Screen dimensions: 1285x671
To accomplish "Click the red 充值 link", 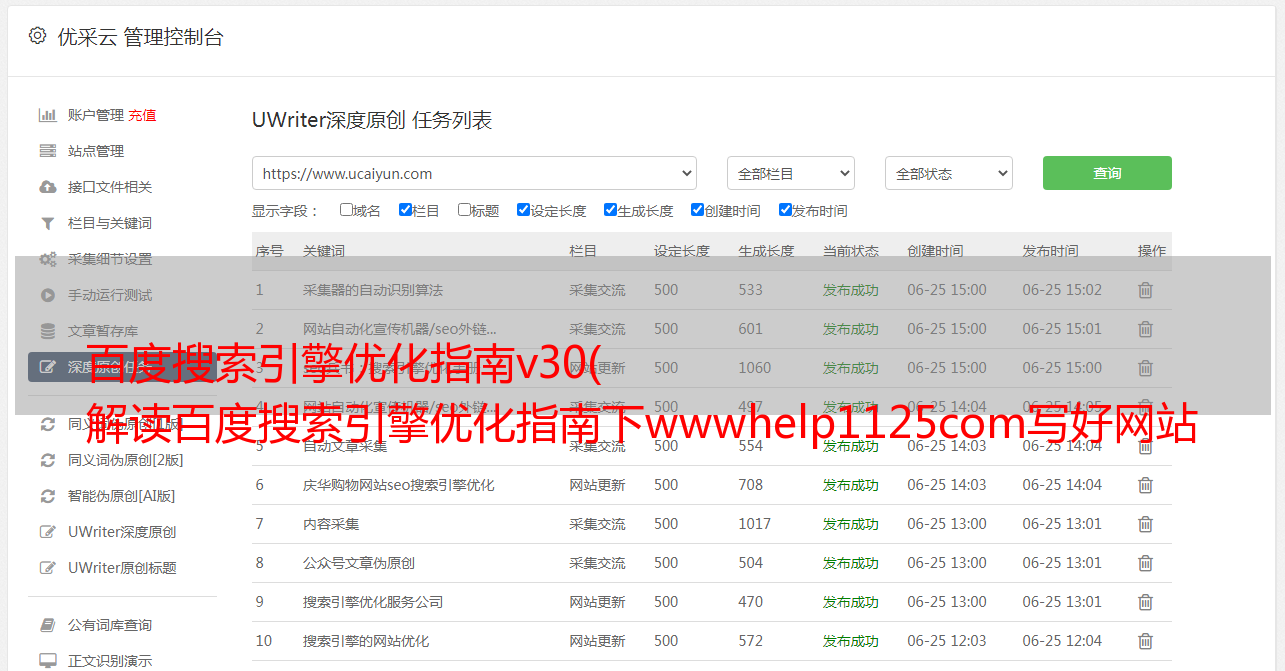I will click(x=142, y=115).
